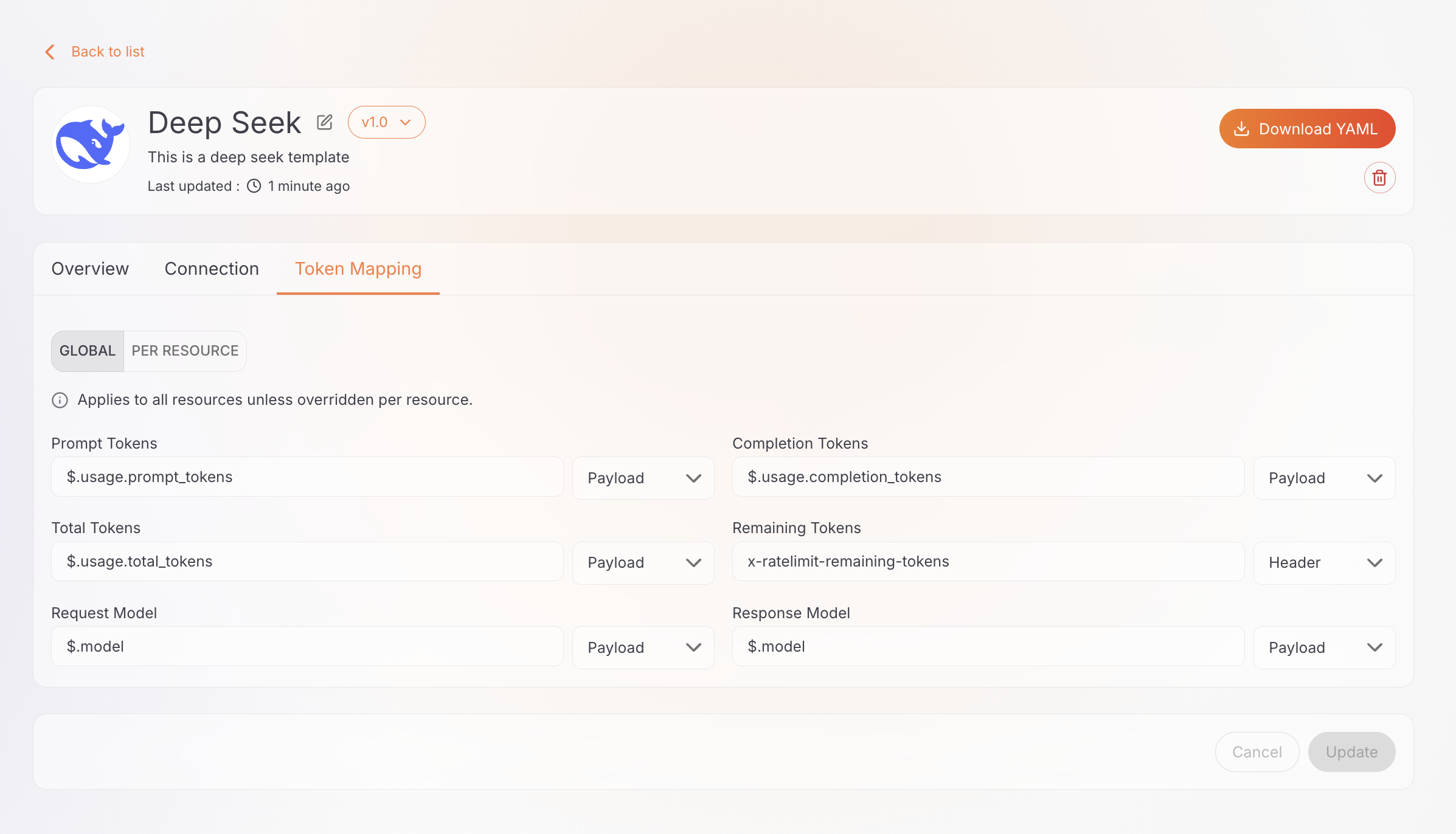Click the info icon beside applies text
The image size is (1456, 834).
pos(60,400)
